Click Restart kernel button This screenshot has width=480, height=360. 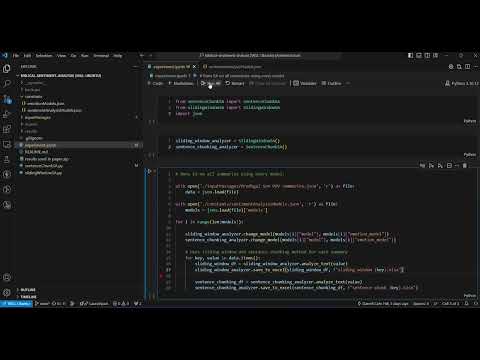coord(235,83)
